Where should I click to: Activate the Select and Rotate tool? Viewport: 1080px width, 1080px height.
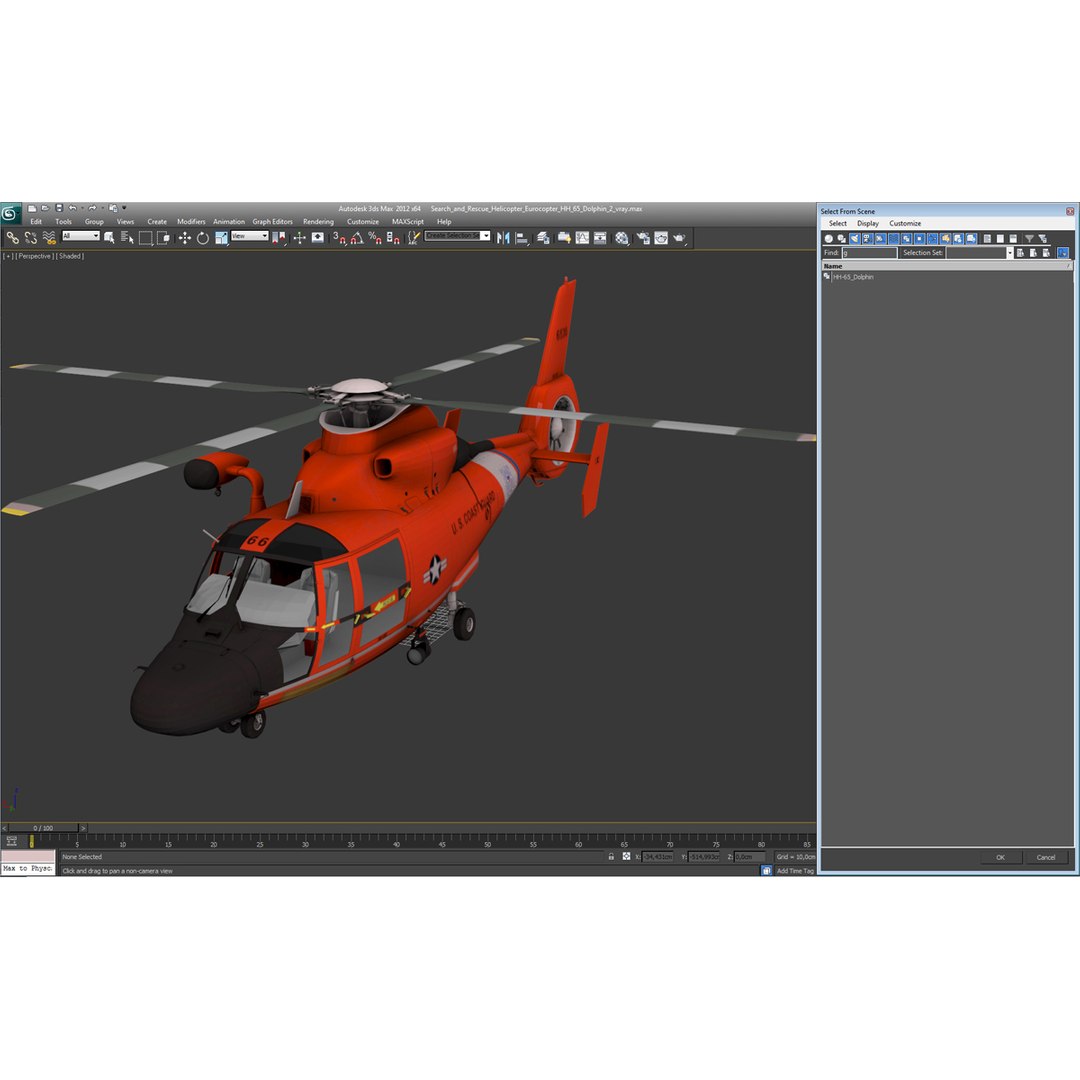202,238
